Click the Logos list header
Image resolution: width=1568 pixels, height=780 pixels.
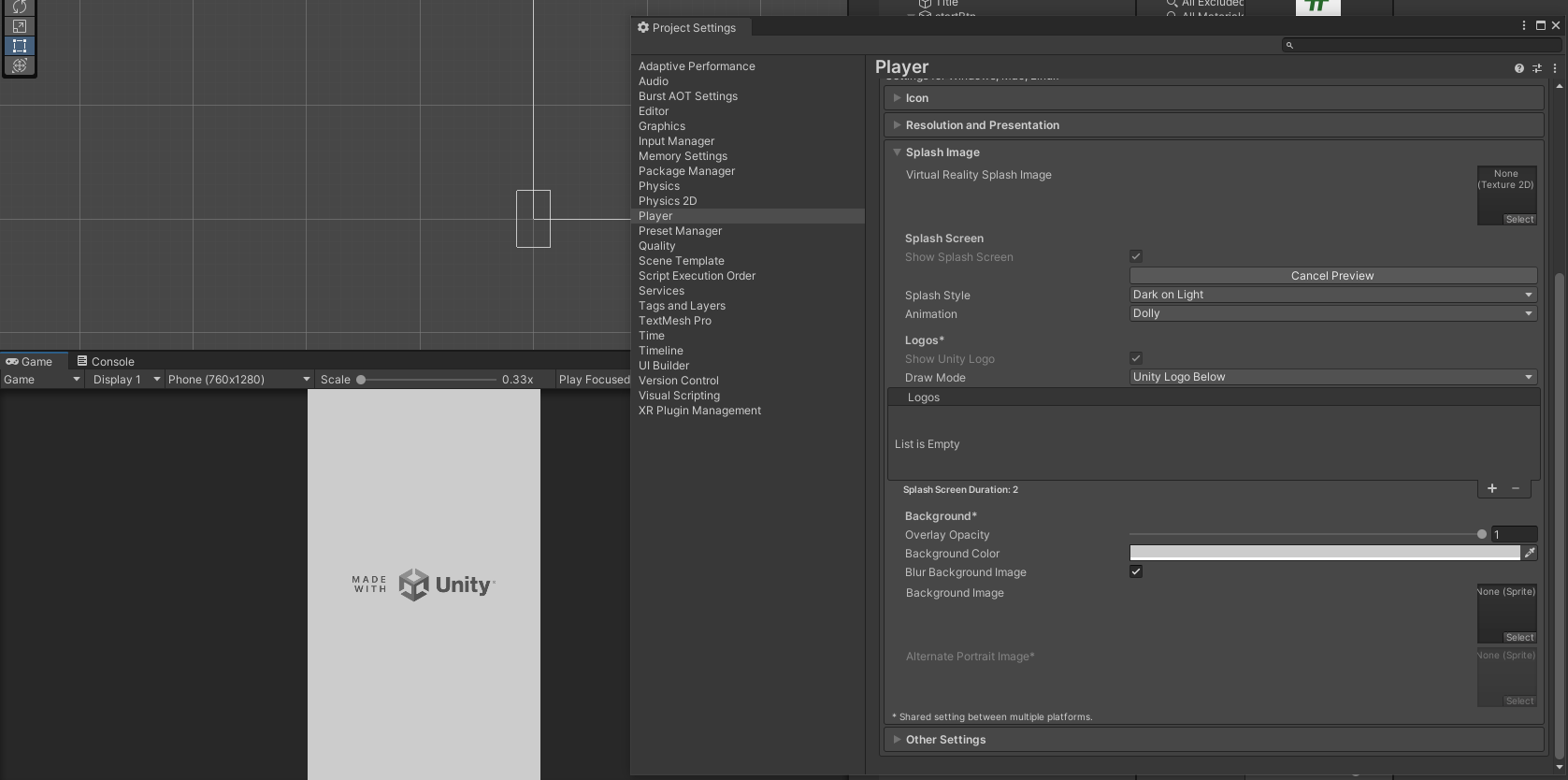tap(1214, 397)
